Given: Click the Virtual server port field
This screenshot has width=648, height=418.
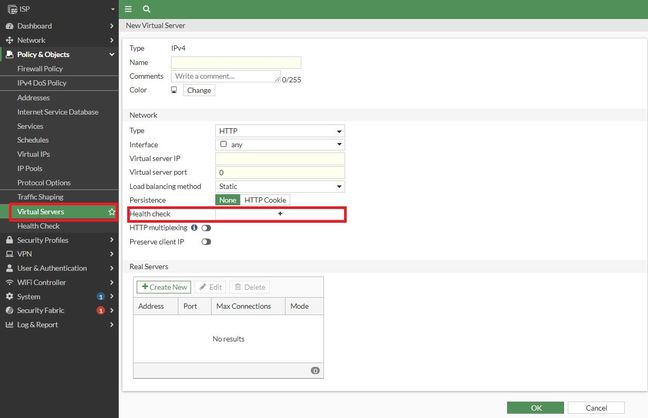Looking at the screenshot, I should (280, 172).
